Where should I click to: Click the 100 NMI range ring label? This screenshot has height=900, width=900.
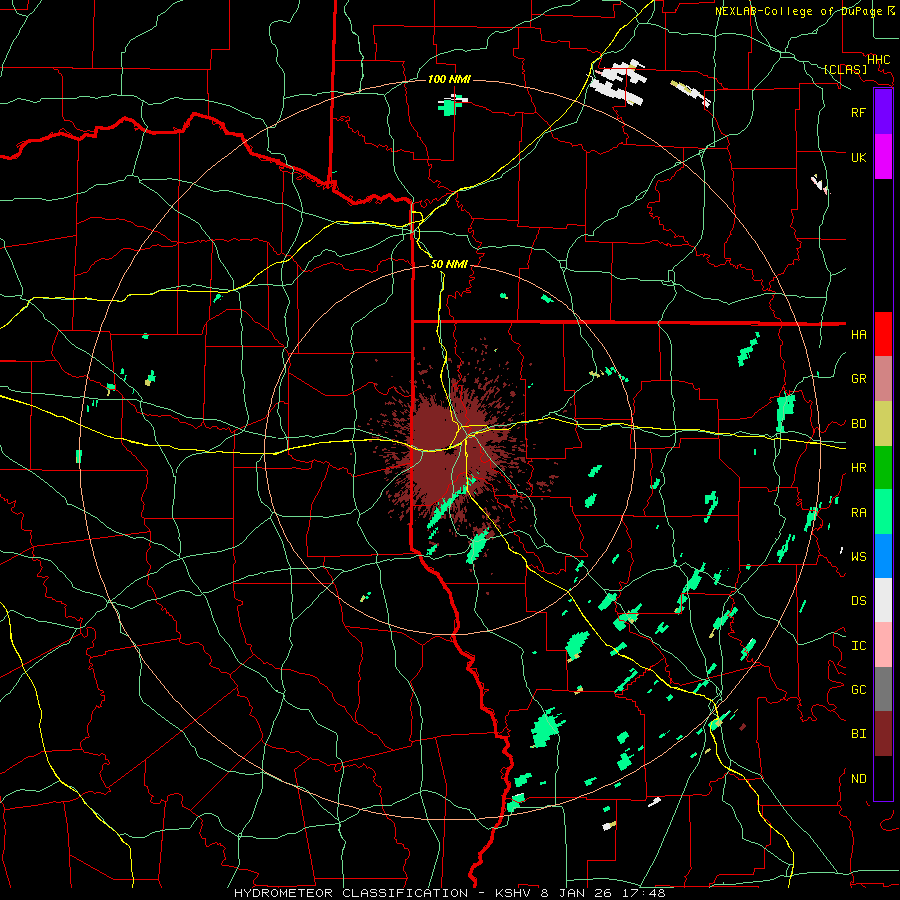pyautogui.click(x=449, y=79)
